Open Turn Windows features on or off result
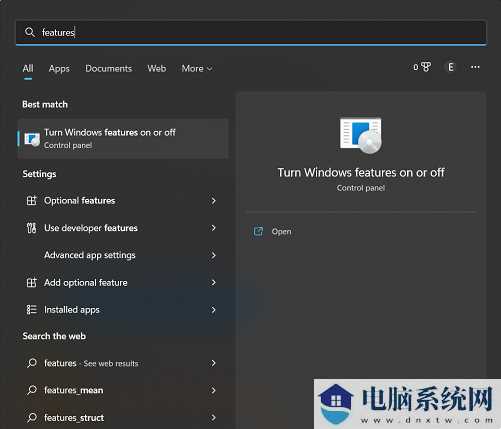The height and width of the screenshot is (429, 501). point(123,138)
